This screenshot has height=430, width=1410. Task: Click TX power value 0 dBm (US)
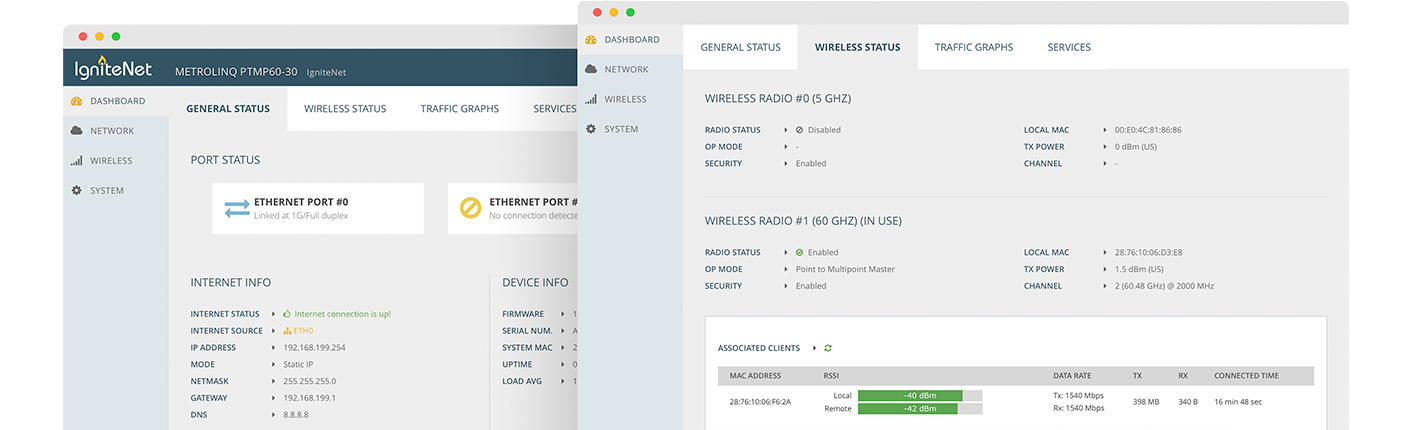point(1136,147)
